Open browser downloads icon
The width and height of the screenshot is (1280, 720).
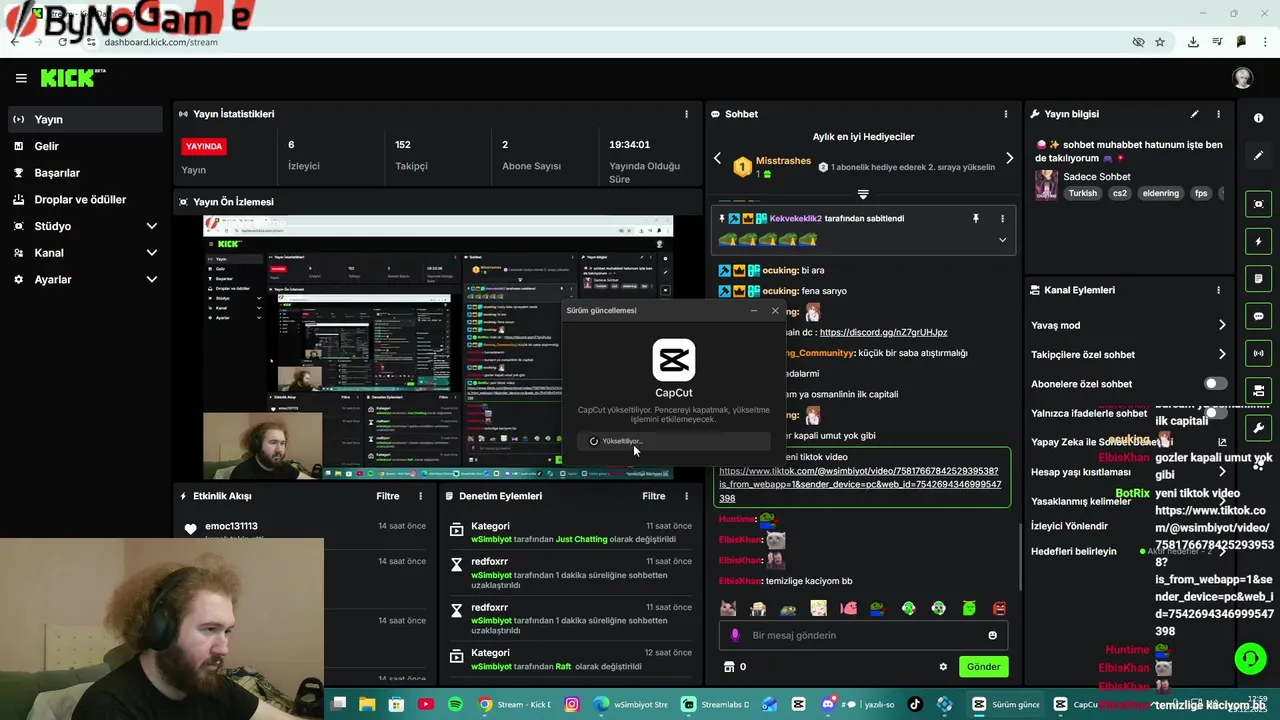(1193, 42)
